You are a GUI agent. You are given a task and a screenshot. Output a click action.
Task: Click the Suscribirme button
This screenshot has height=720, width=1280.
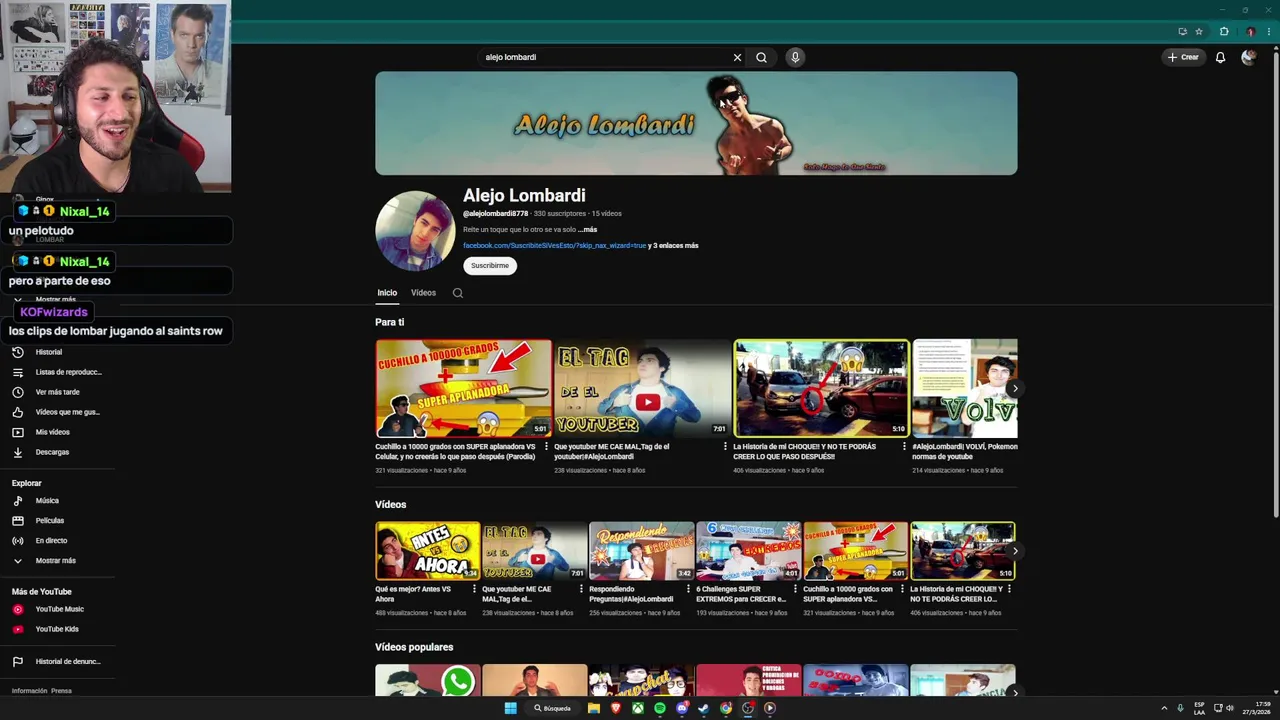(490, 265)
